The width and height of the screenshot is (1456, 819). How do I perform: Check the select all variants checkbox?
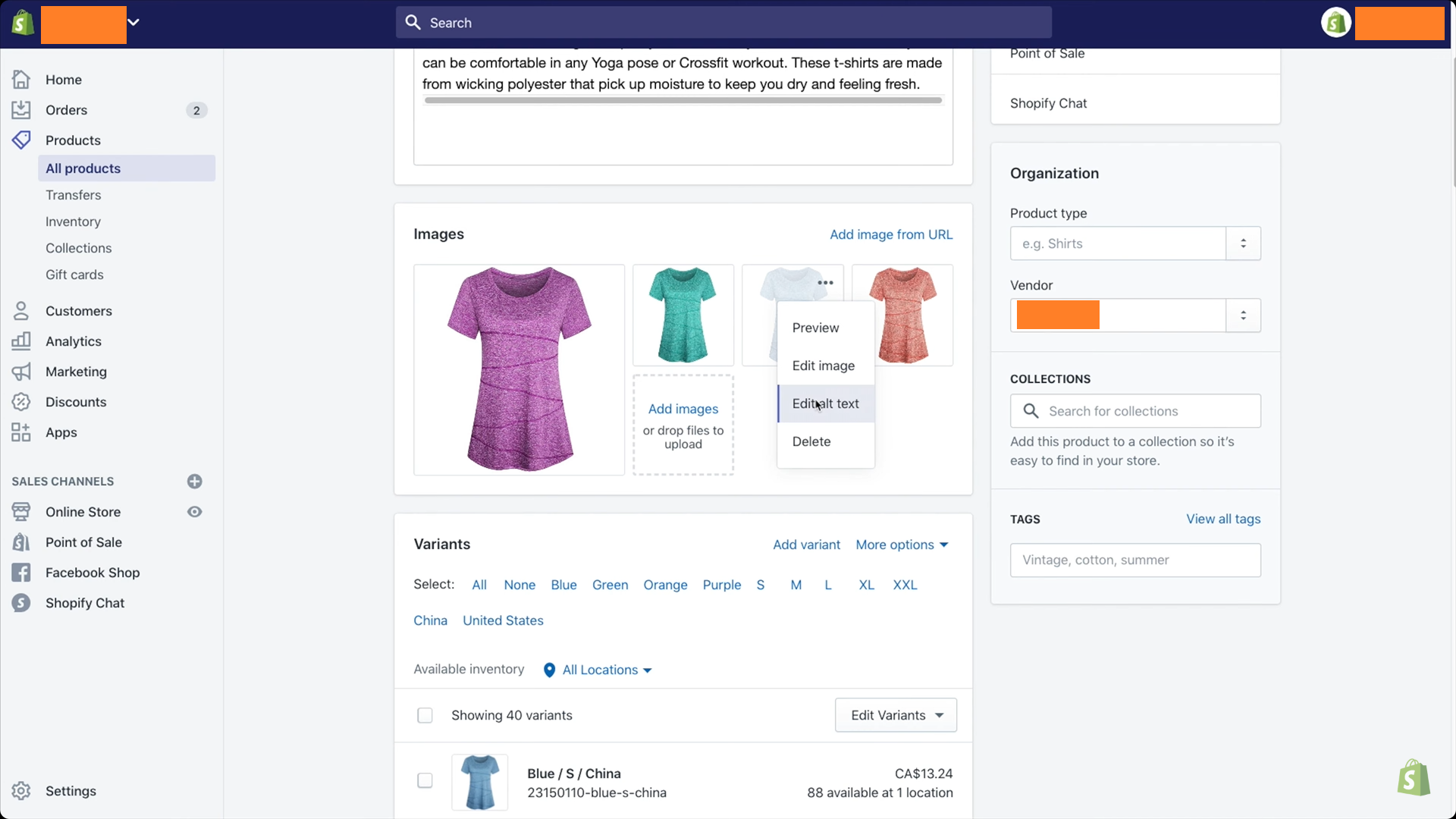[x=424, y=715]
